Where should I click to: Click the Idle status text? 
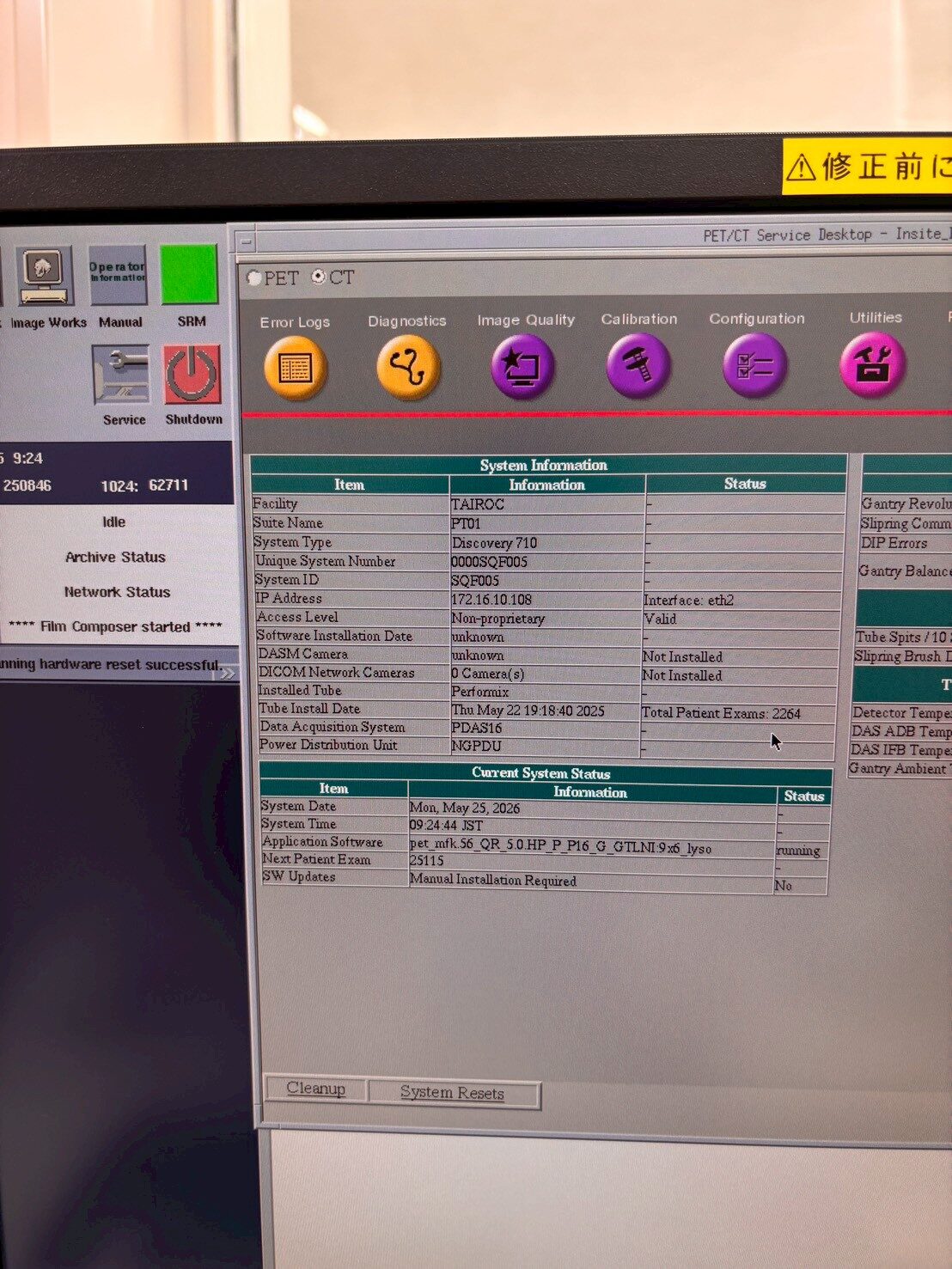(x=113, y=522)
